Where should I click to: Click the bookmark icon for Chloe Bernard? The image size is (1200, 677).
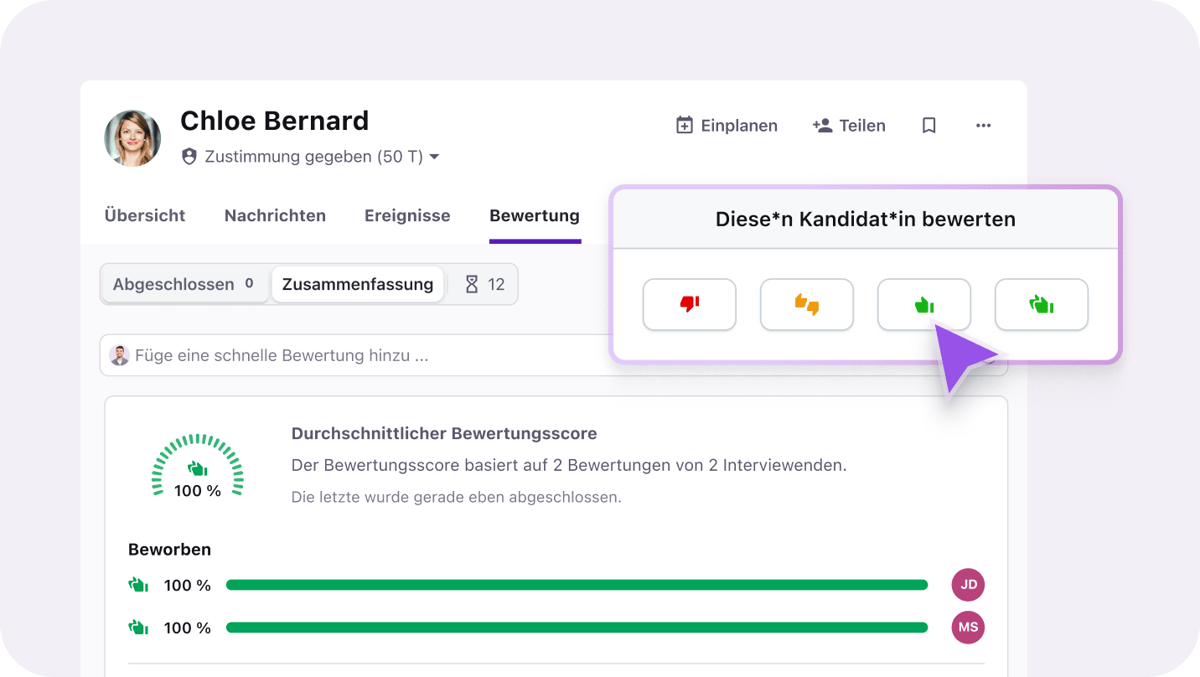point(929,126)
